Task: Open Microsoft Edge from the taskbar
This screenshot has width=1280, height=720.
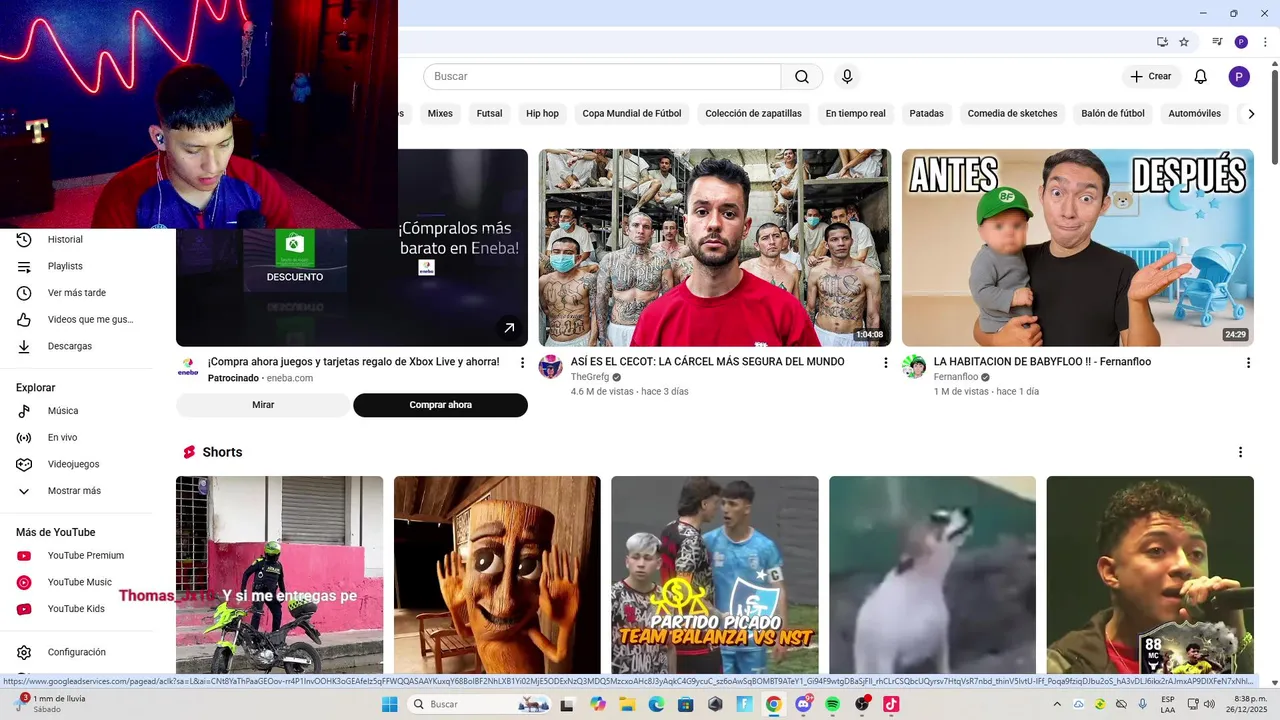Action: pyautogui.click(x=656, y=704)
